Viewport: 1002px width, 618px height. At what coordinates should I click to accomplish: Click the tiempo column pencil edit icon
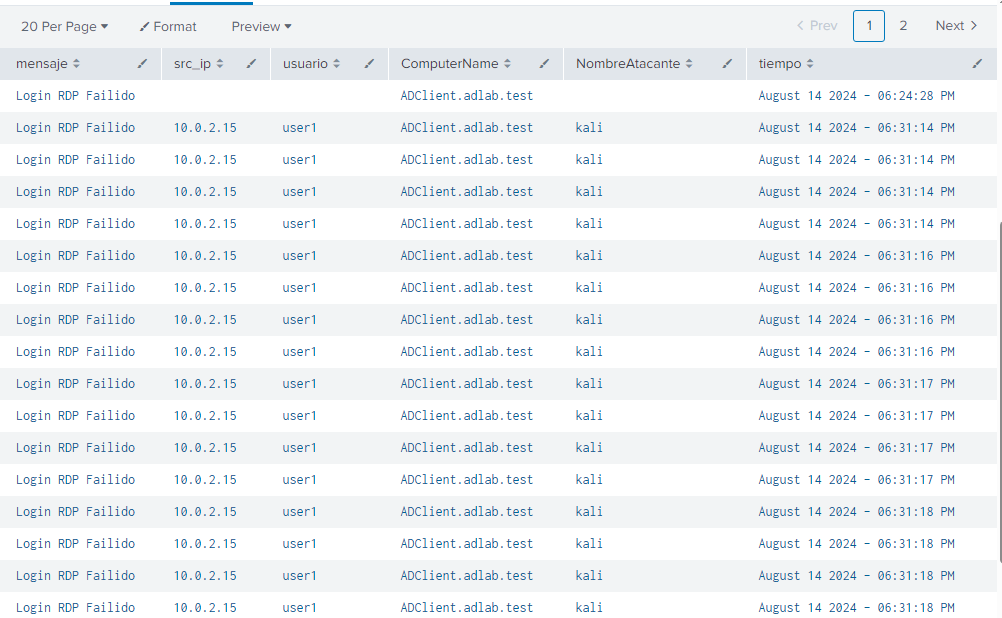(977, 64)
